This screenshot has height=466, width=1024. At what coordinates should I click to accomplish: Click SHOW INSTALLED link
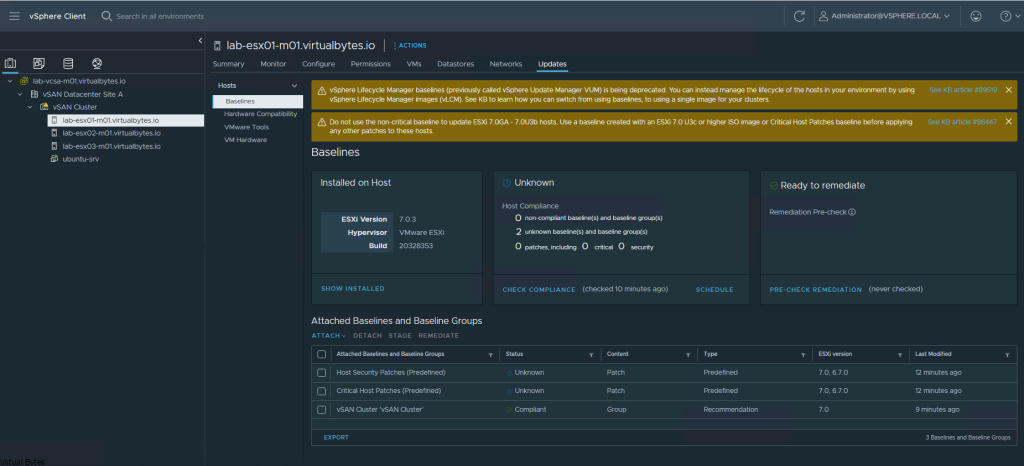coord(353,288)
